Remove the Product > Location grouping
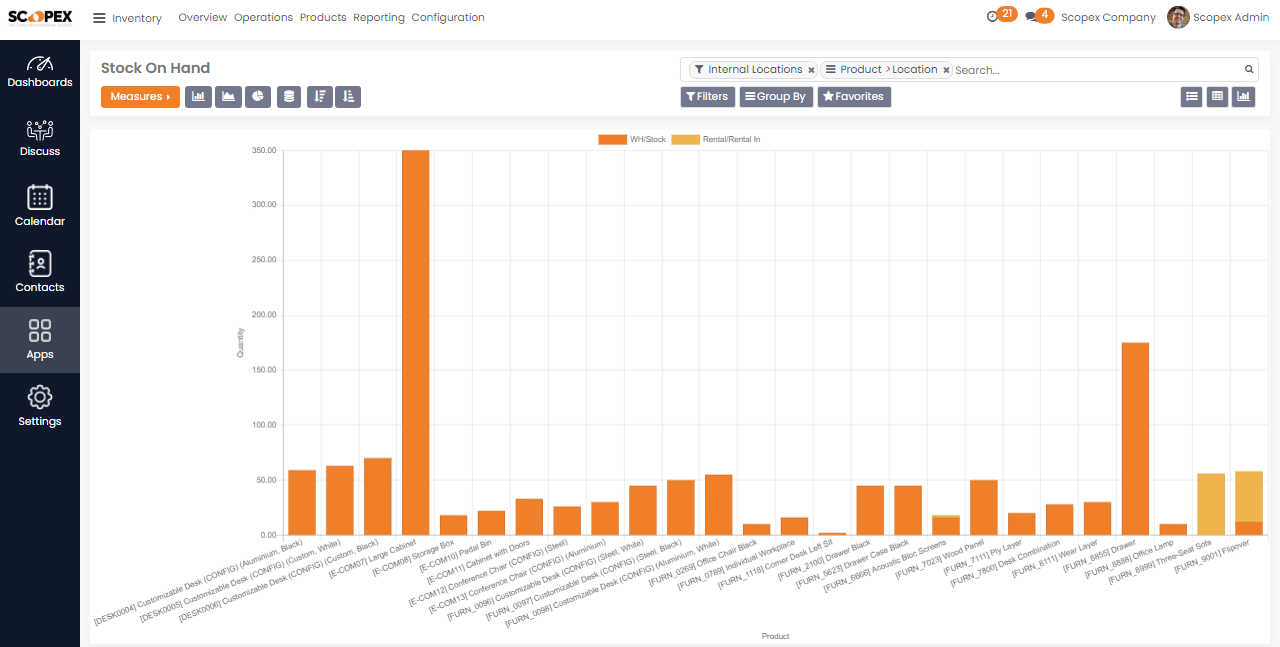Image resolution: width=1280 pixels, height=647 pixels. click(x=946, y=70)
